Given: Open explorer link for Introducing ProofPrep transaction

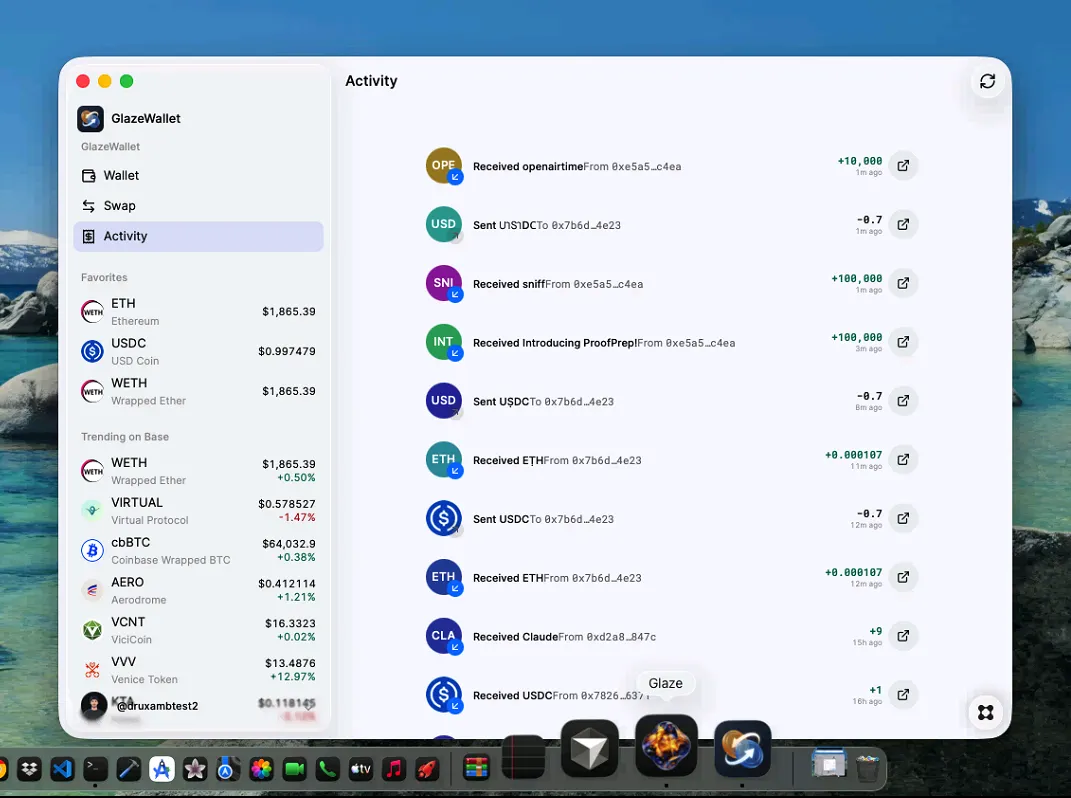Looking at the screenshot, I should pos(903,342).
